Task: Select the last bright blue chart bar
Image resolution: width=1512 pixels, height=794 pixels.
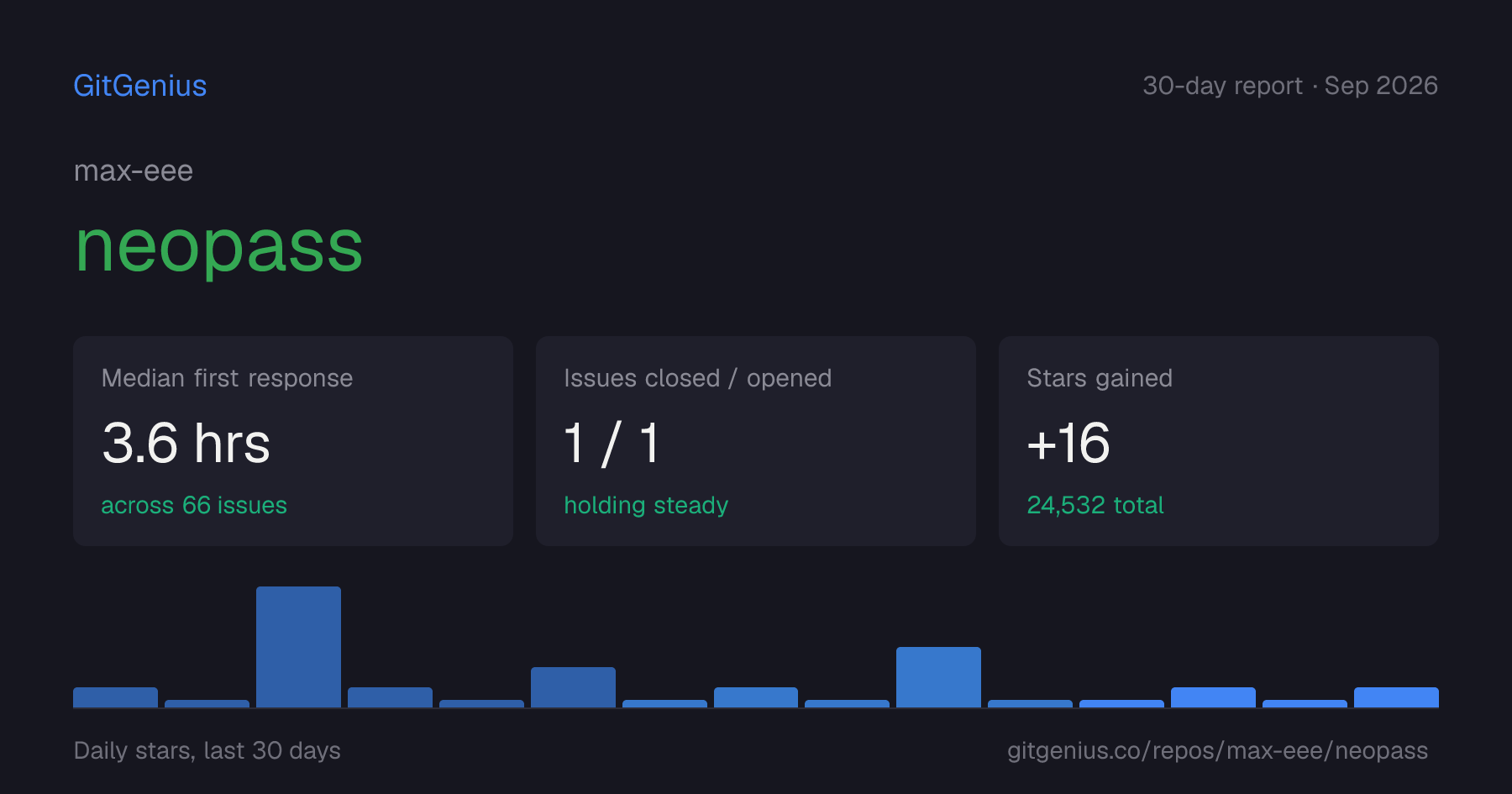Action: pos(1396,697)
